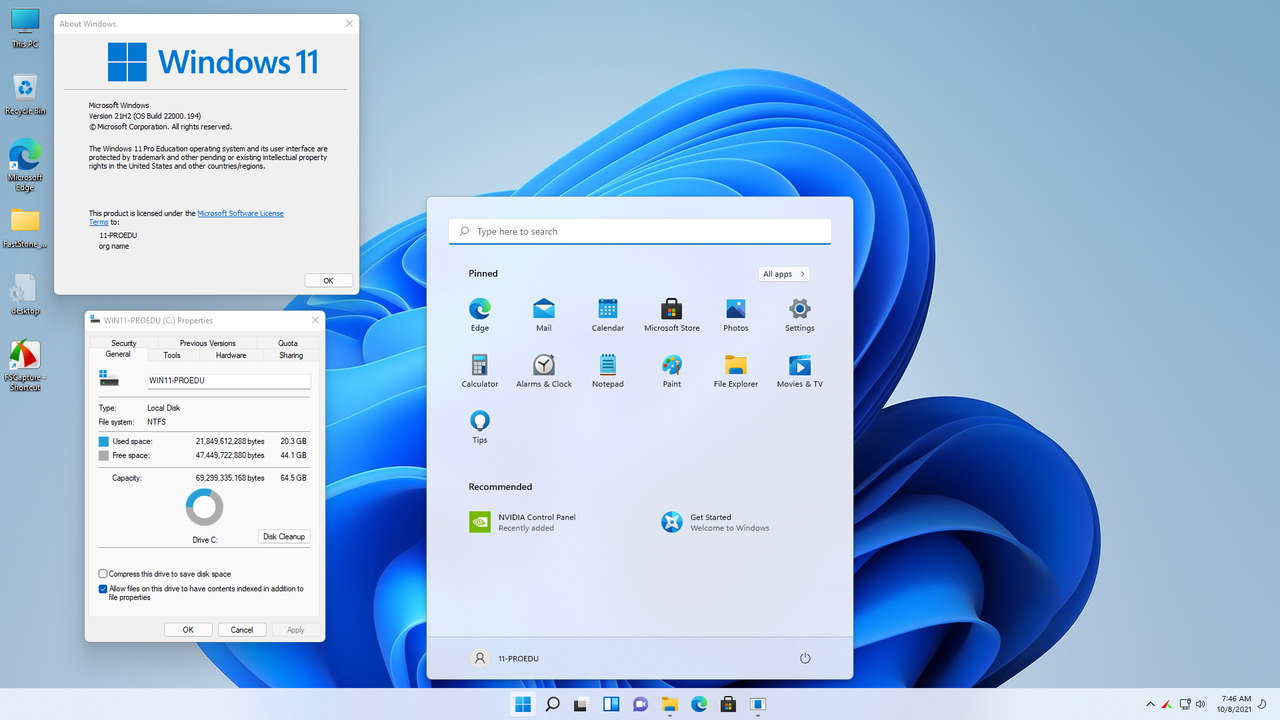Click OK in drive Properties dialog

[x=188, y=630]
